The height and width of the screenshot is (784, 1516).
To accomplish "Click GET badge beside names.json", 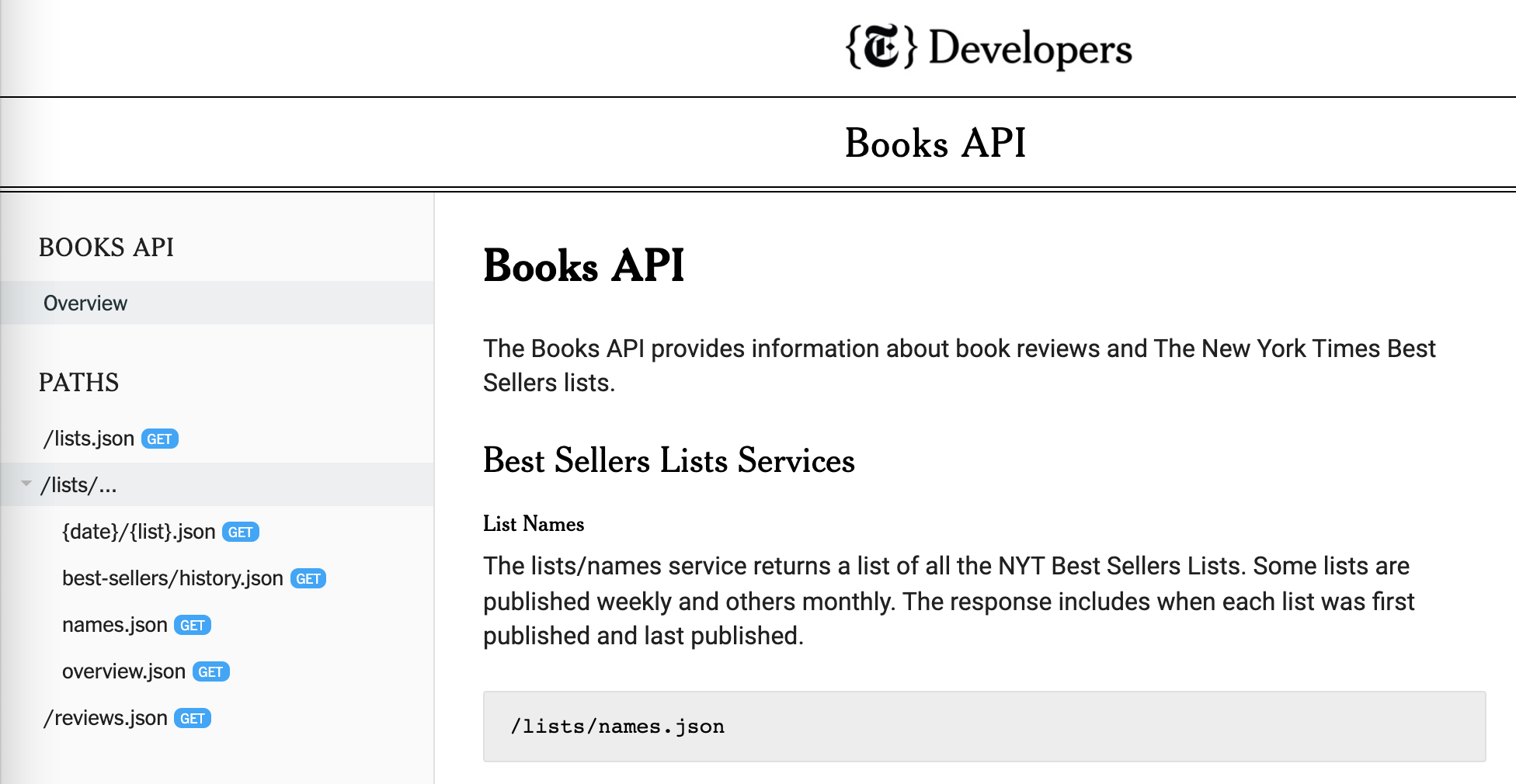I will pyautogui.click(x=193, y=626).
